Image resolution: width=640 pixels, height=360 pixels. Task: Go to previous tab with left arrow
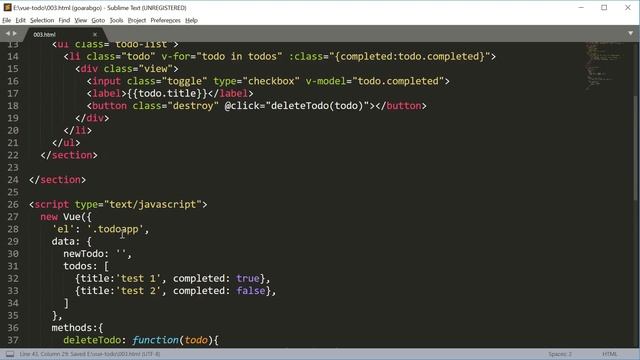pyautogui.click(x=7, y=33)
